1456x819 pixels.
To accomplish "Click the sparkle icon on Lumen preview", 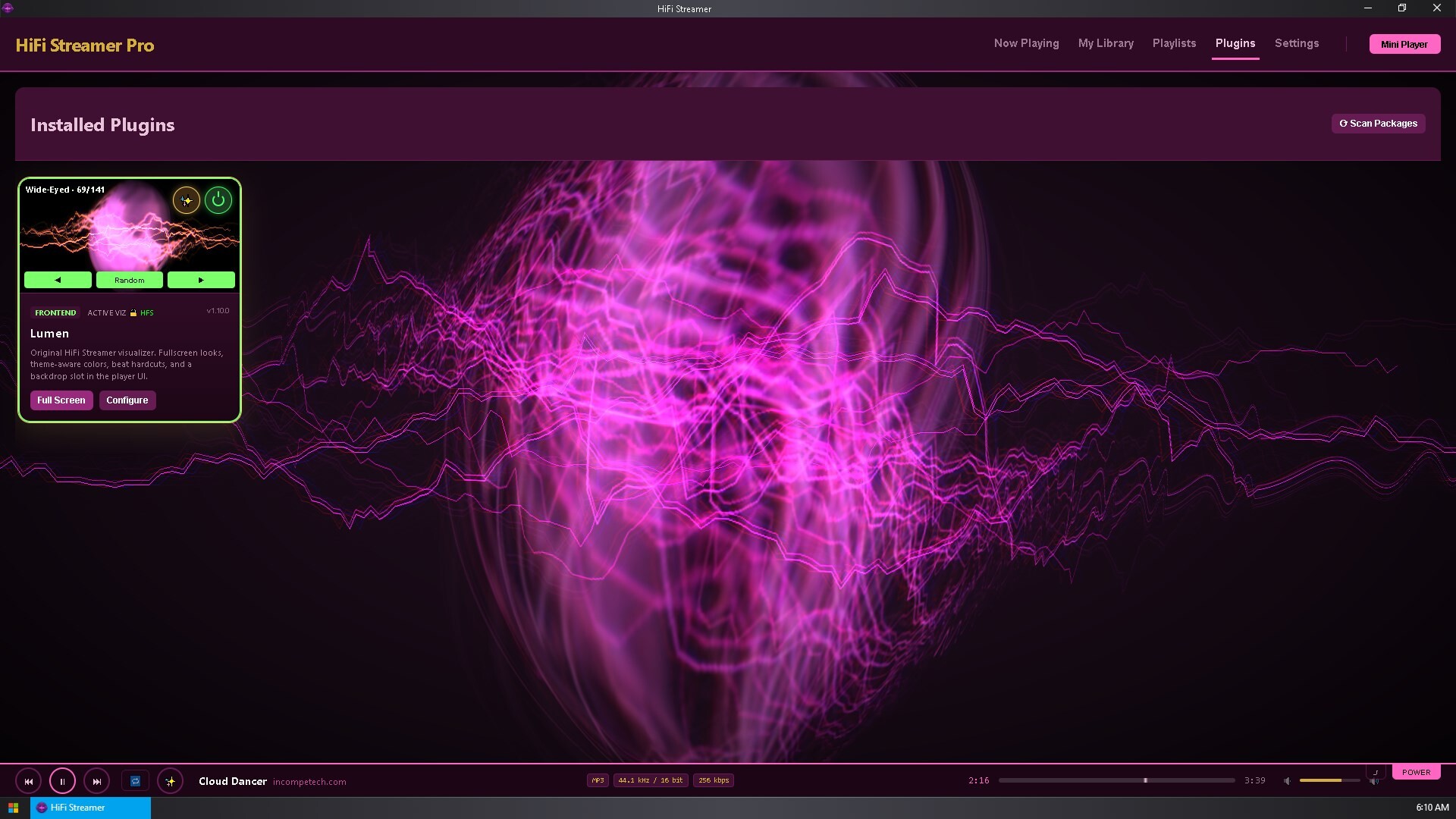I will [187, 200].
